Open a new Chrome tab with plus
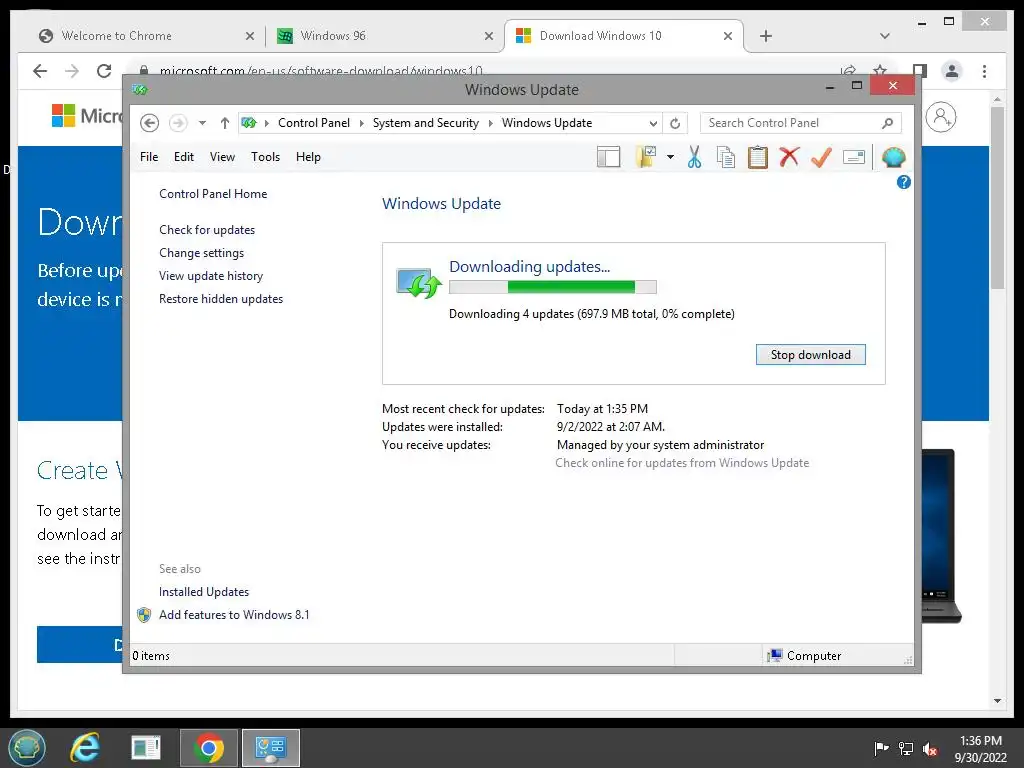Screen dimensions: 1024x768 [x=766, y=36]
